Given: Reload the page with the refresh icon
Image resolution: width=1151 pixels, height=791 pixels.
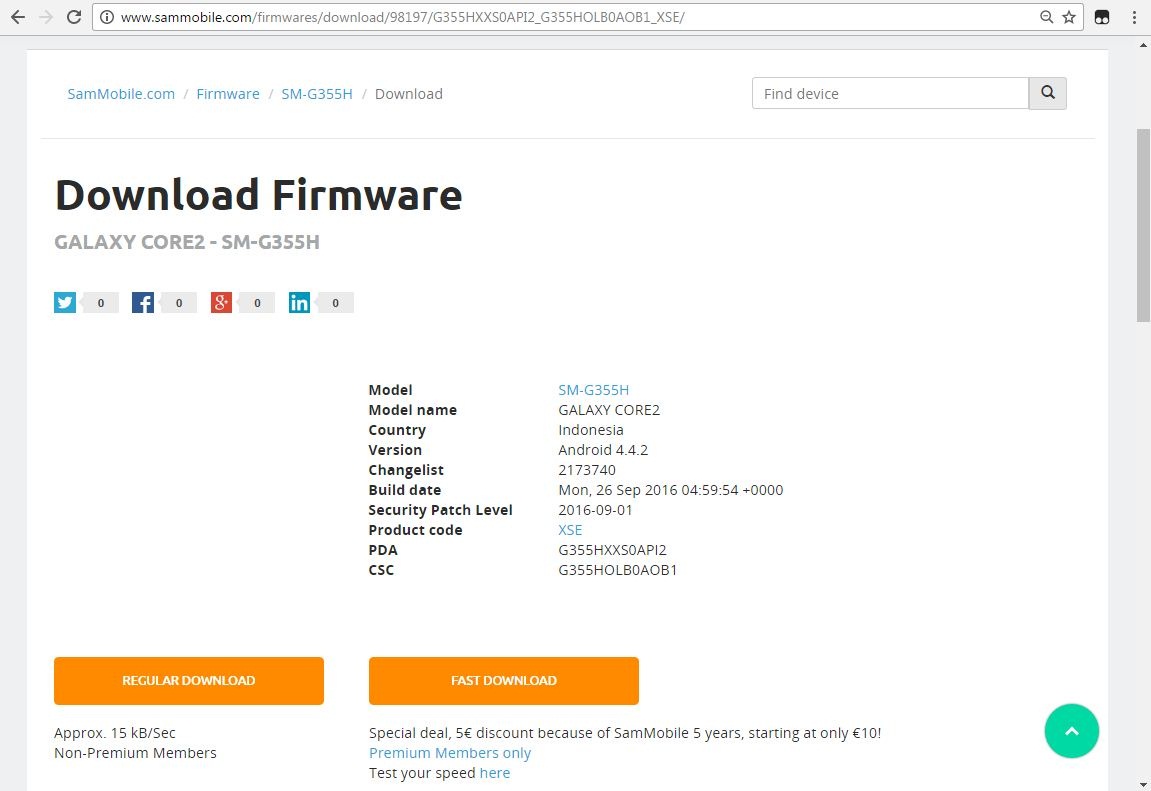Looking at the screenshot, I should click(x=73, y=17).
